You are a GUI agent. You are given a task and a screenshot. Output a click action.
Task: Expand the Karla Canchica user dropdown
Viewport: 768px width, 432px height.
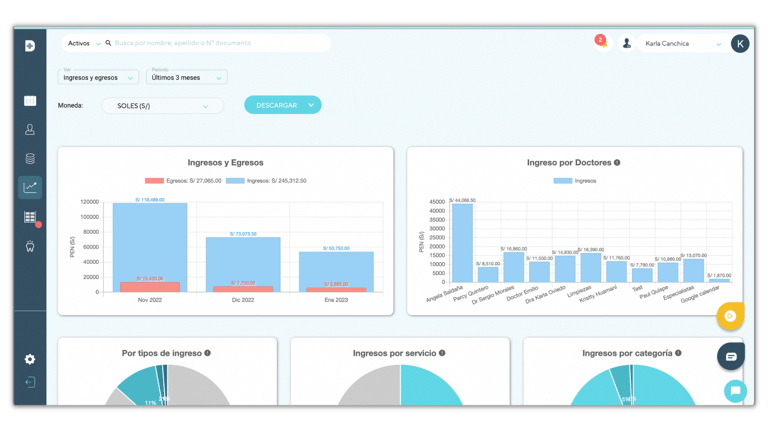tap(683, 44)
